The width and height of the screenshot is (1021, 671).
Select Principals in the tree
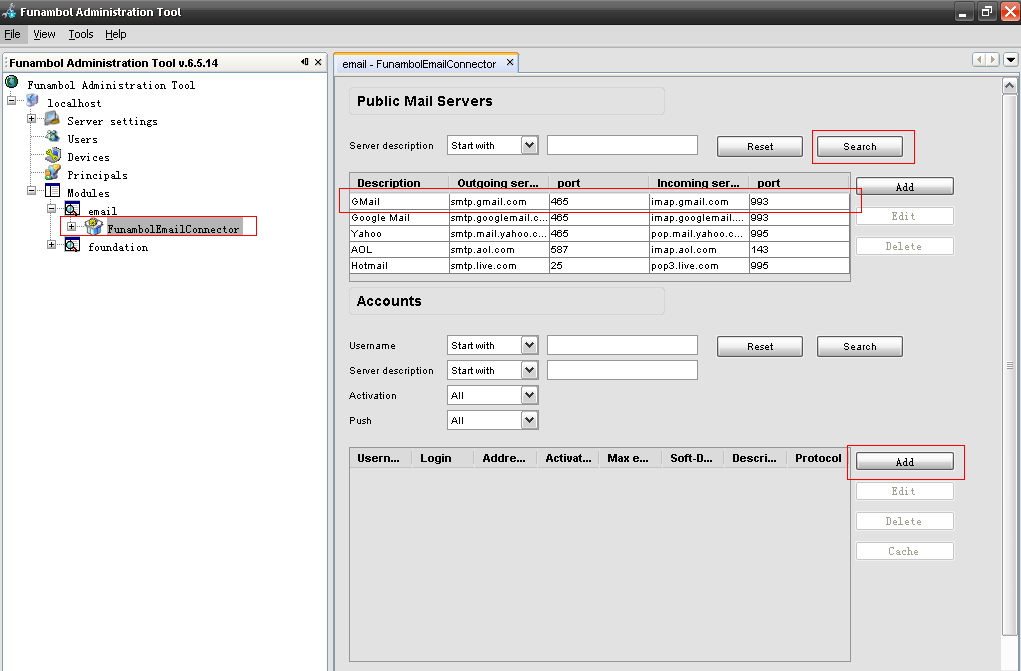(97, 175)
